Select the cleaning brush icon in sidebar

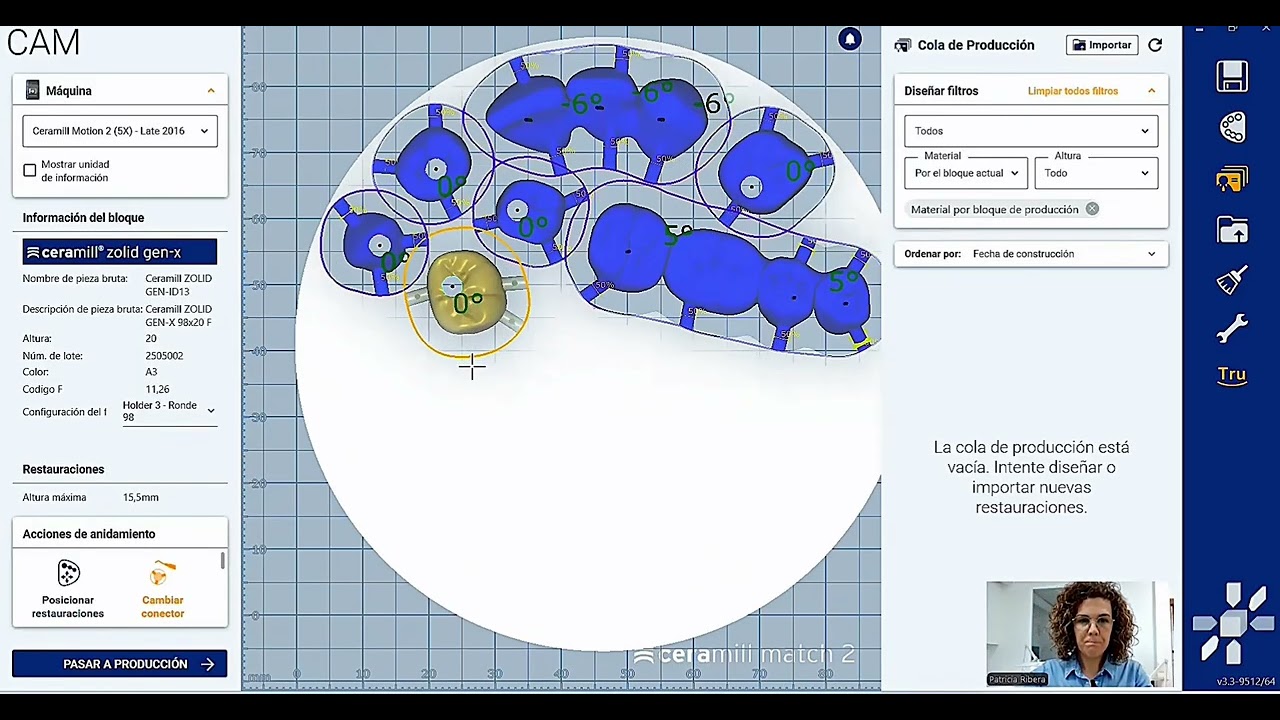pos(1232,280)
